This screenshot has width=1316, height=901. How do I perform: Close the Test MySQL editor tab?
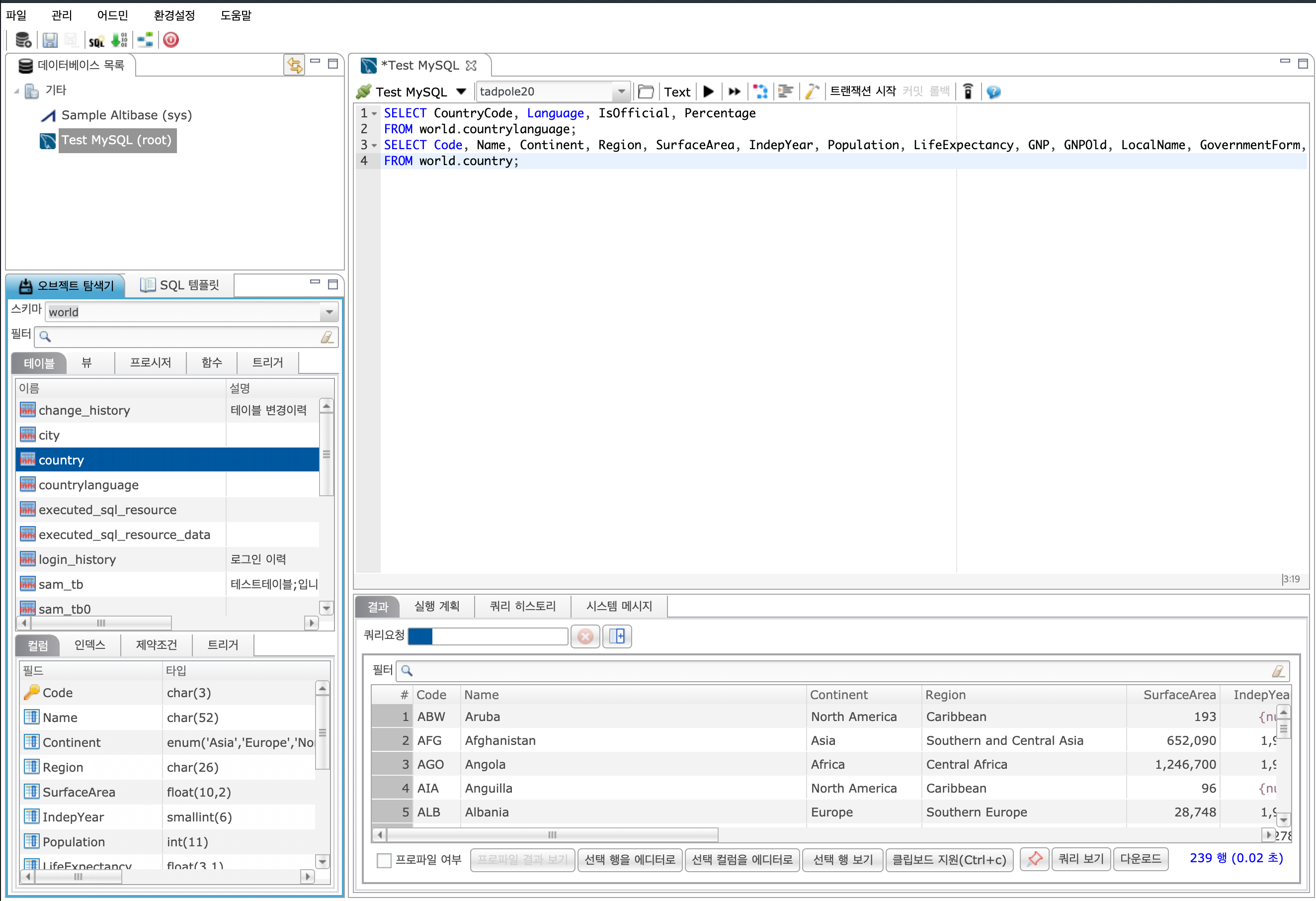471,66
